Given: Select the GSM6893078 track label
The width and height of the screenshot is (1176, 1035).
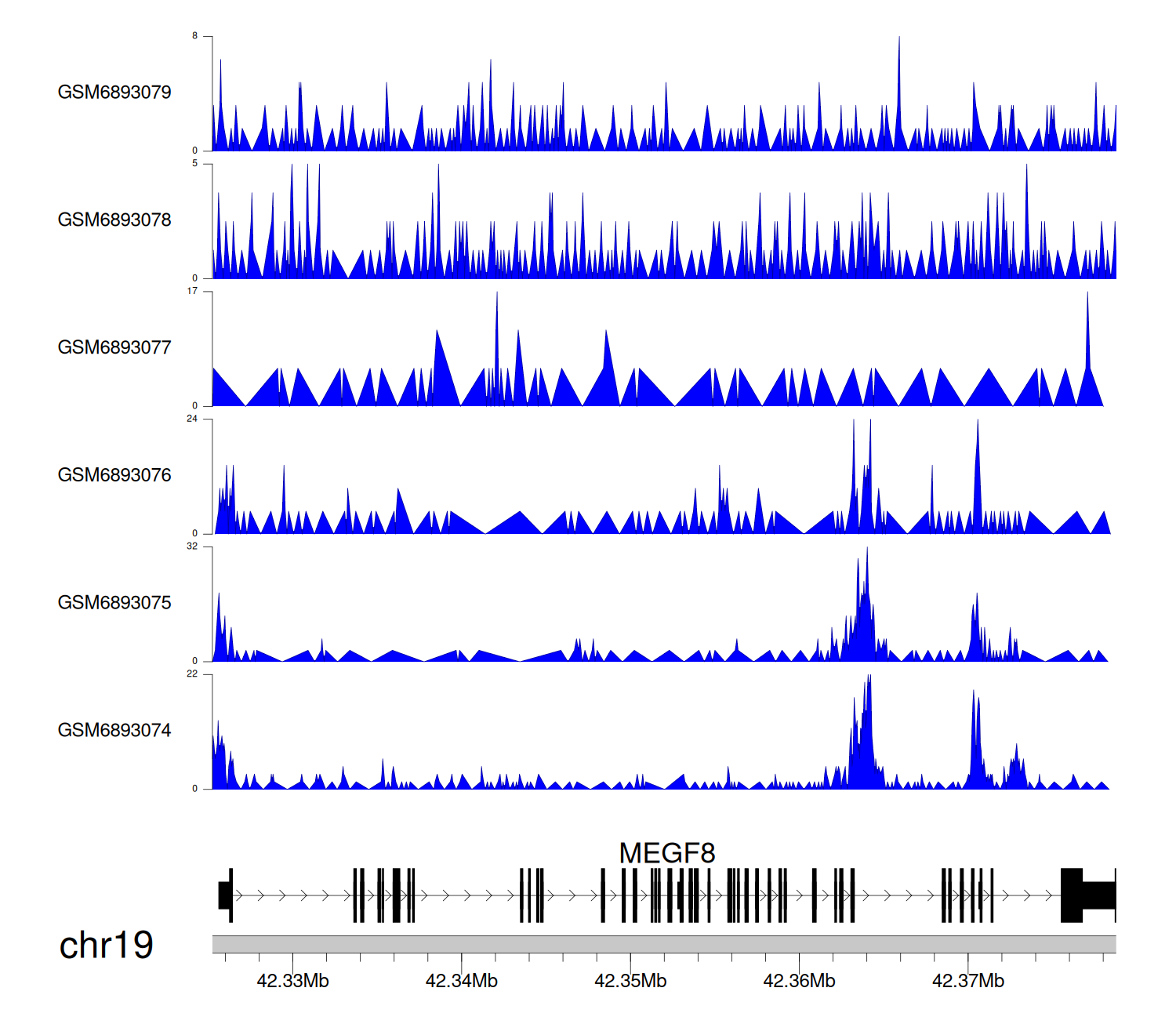Looking at the screenshot, I should [x=114, y=220].
